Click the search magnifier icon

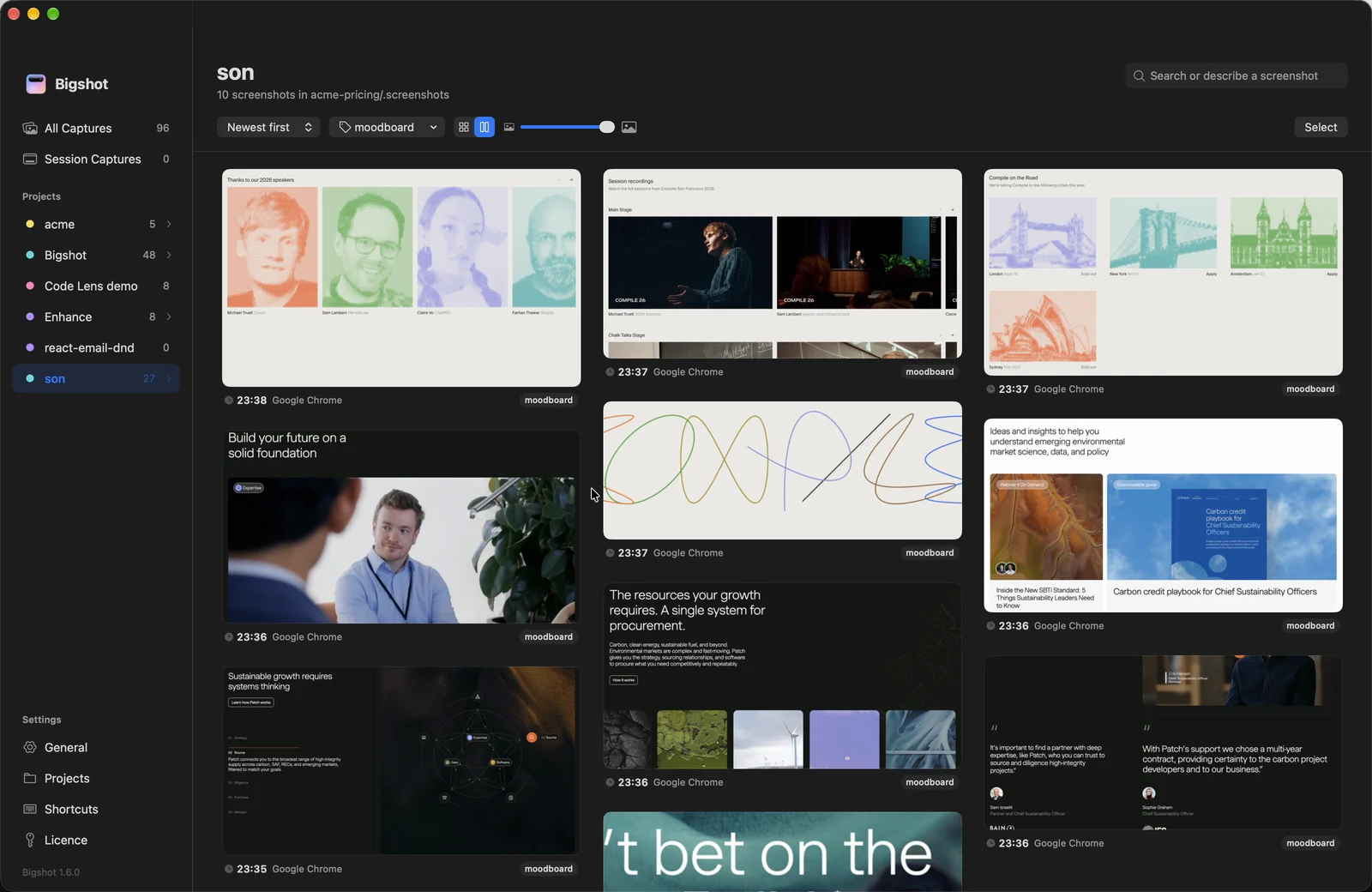[1139, 75]
